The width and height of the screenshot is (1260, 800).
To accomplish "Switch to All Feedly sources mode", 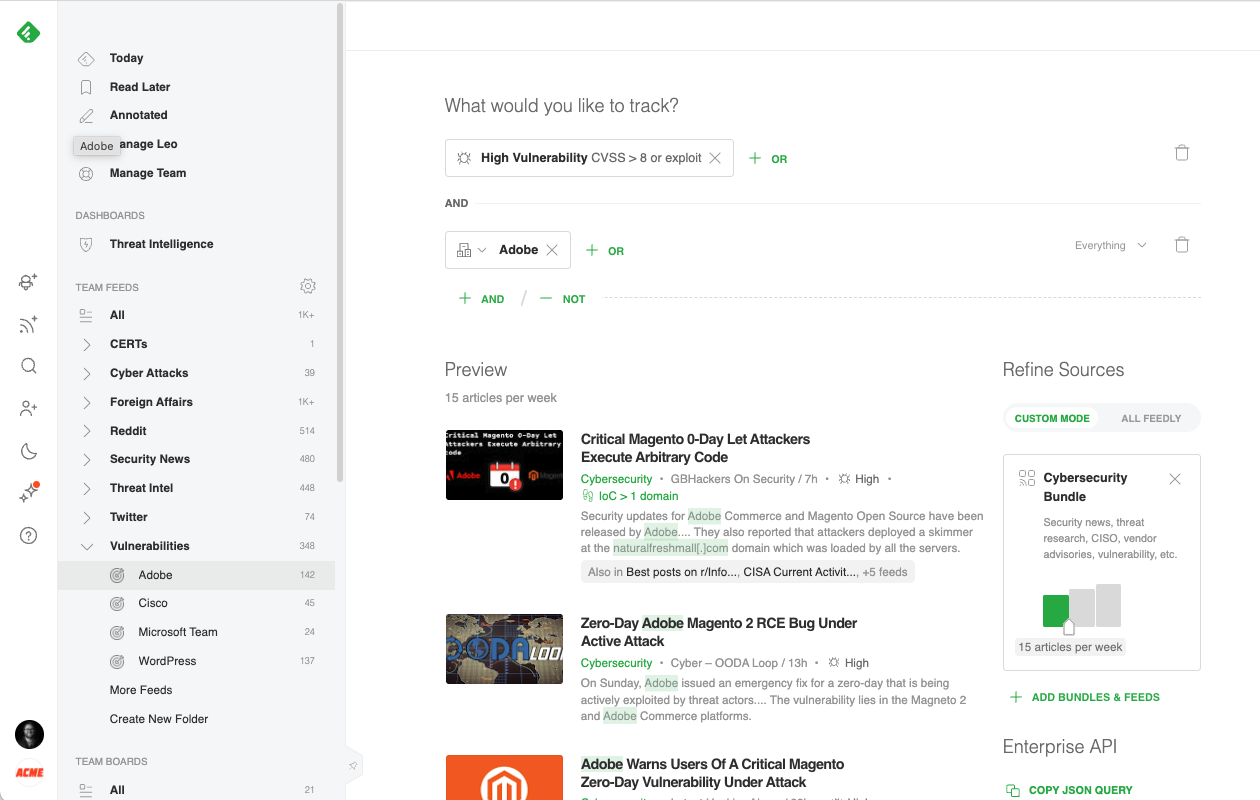I will 1150,418.
